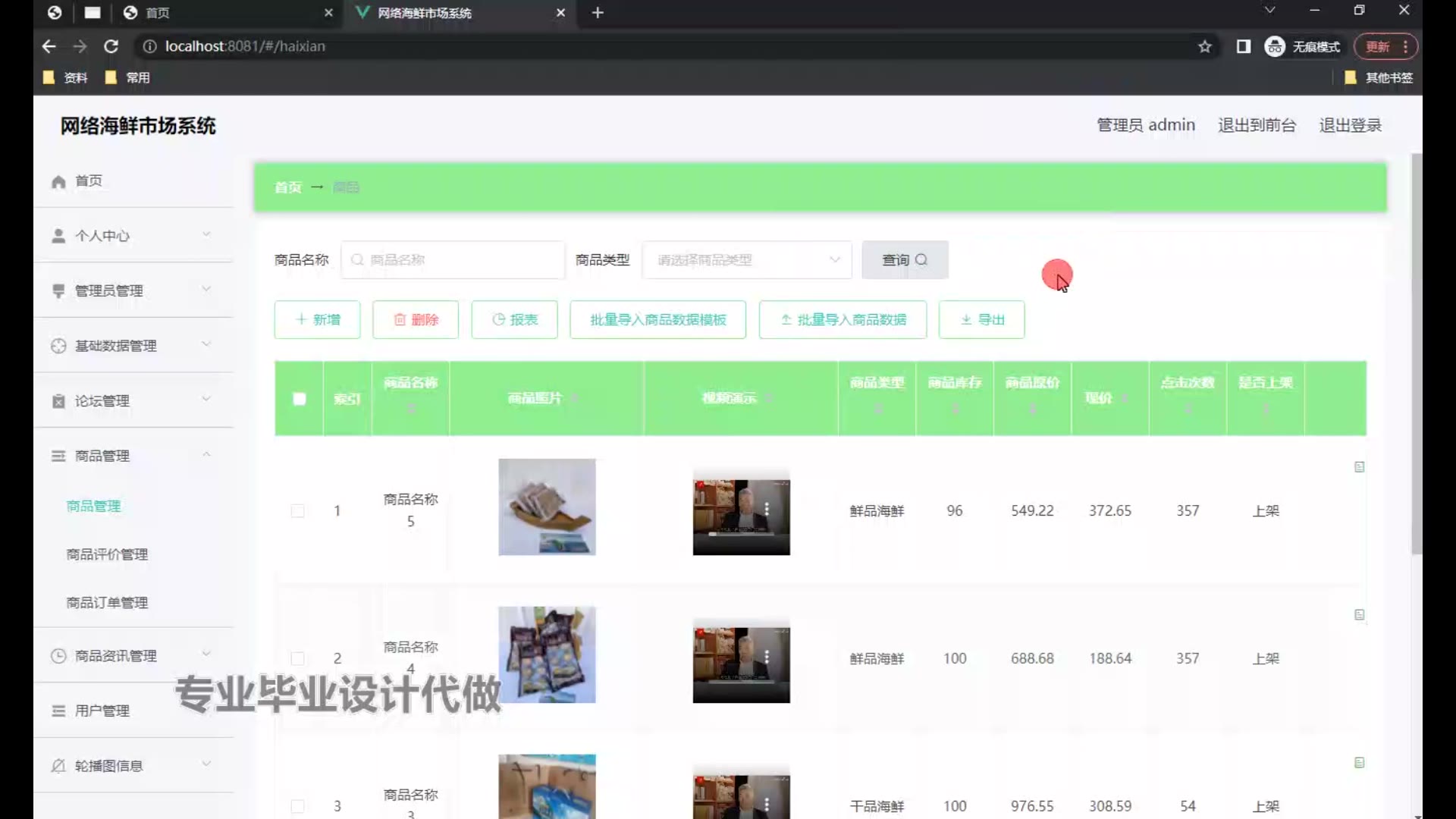Open the 商品类型 dropdown selector
Viewport: 1456px width, 819px height.
tap(746, 260)
